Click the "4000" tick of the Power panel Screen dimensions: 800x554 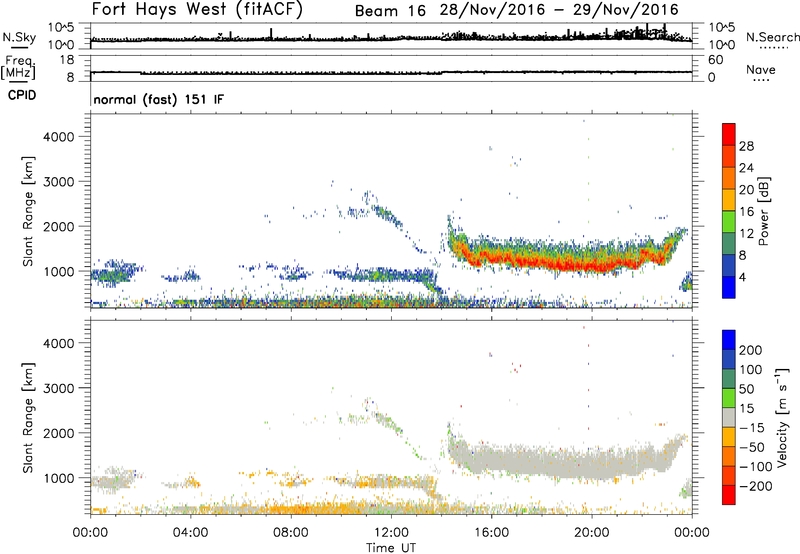58,137
